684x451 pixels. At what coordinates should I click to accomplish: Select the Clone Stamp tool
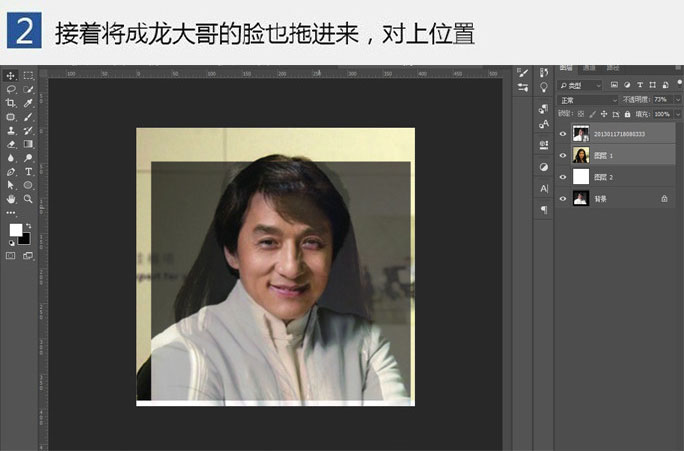(x=11, y=130)
